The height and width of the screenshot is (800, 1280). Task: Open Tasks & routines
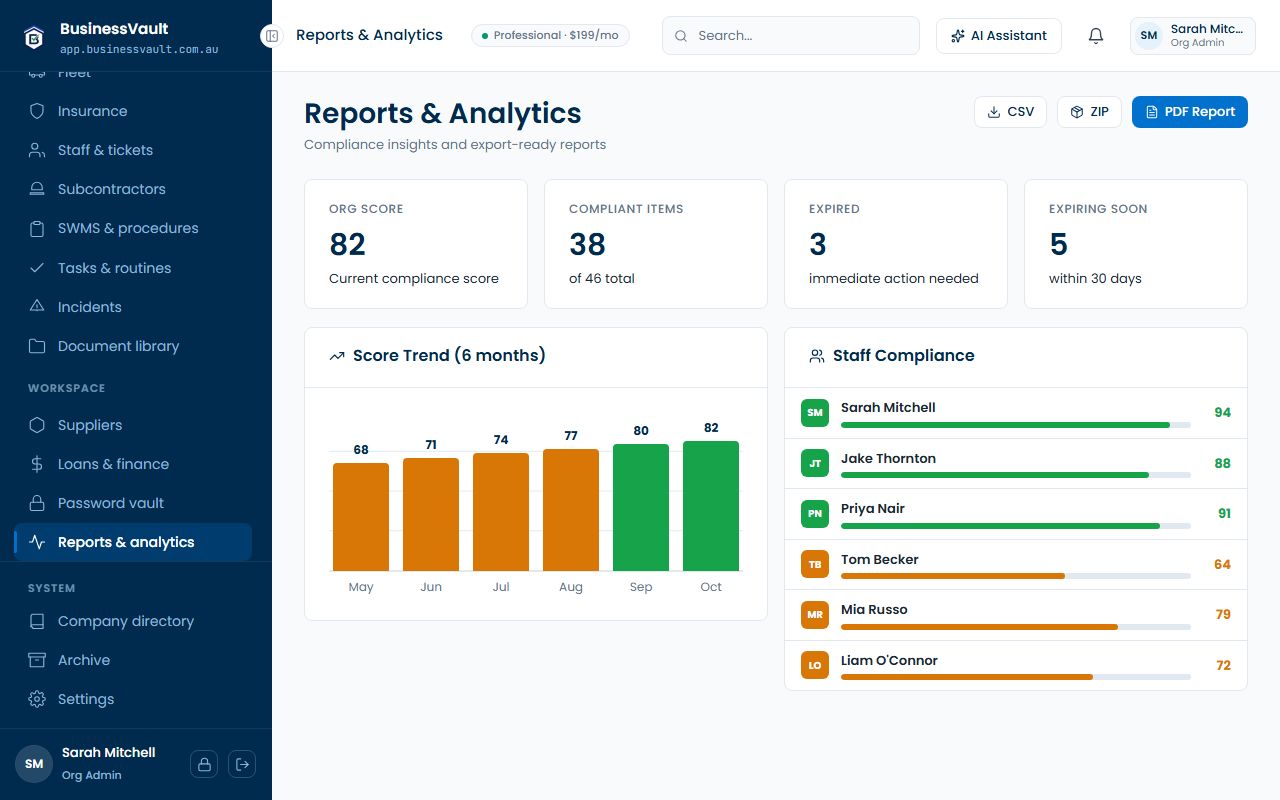coord(133,268)
